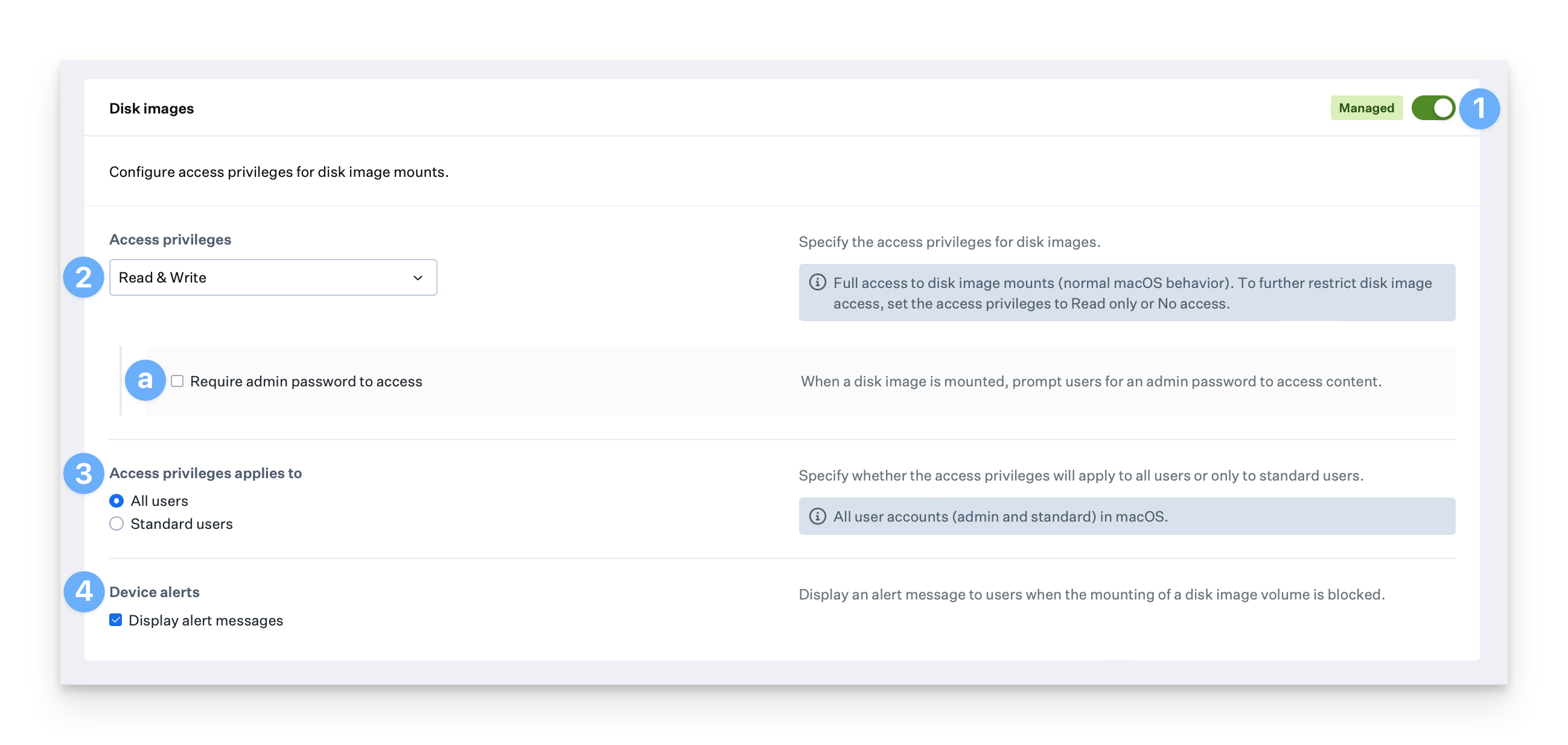This screenshot has height=745, width=1568.
Task: Click the Managed status badge
Action: 1366,108
